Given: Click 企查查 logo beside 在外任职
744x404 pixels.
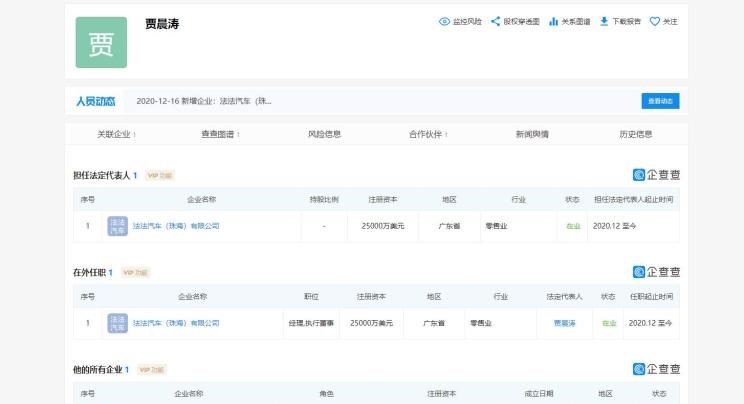Looking at the screenshot, I should 656,272.
